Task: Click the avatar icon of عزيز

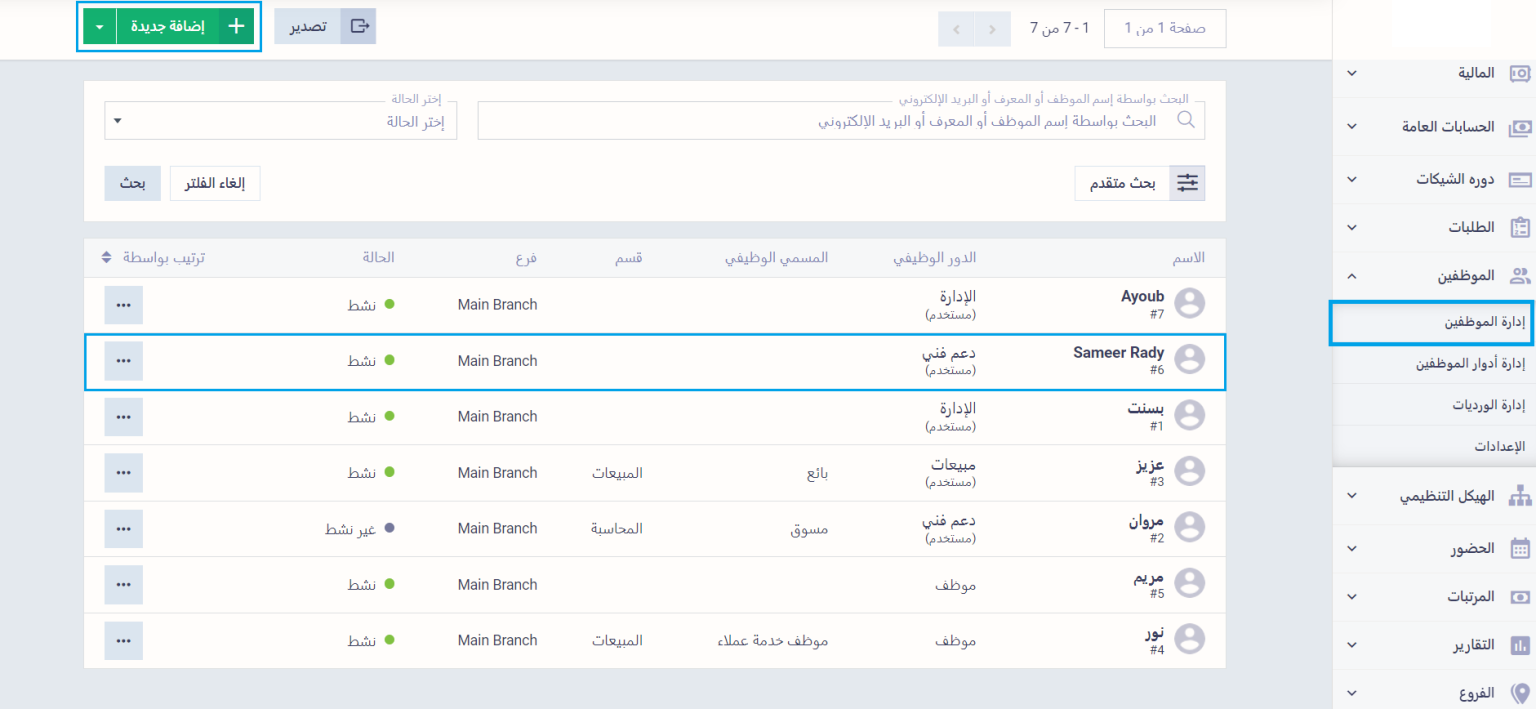Action: coord(1189,472)
